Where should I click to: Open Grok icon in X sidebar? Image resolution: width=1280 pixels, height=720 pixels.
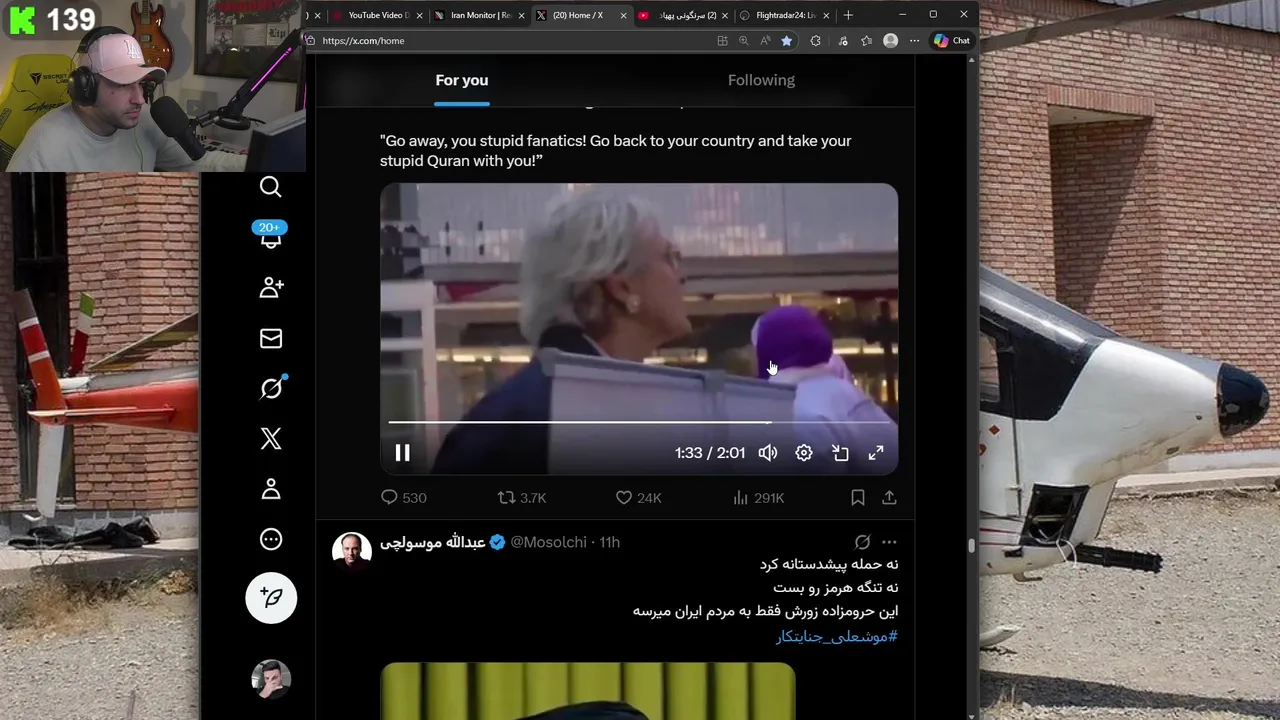point(271,388)
